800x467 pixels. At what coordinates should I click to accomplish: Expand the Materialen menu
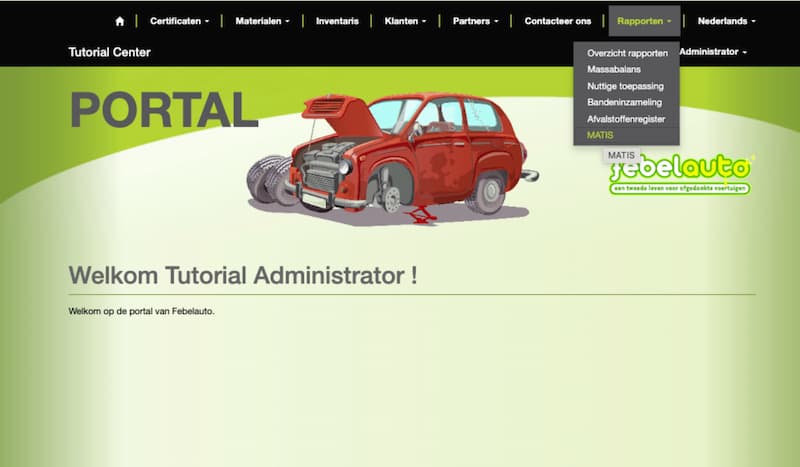[x=262, y=21]
